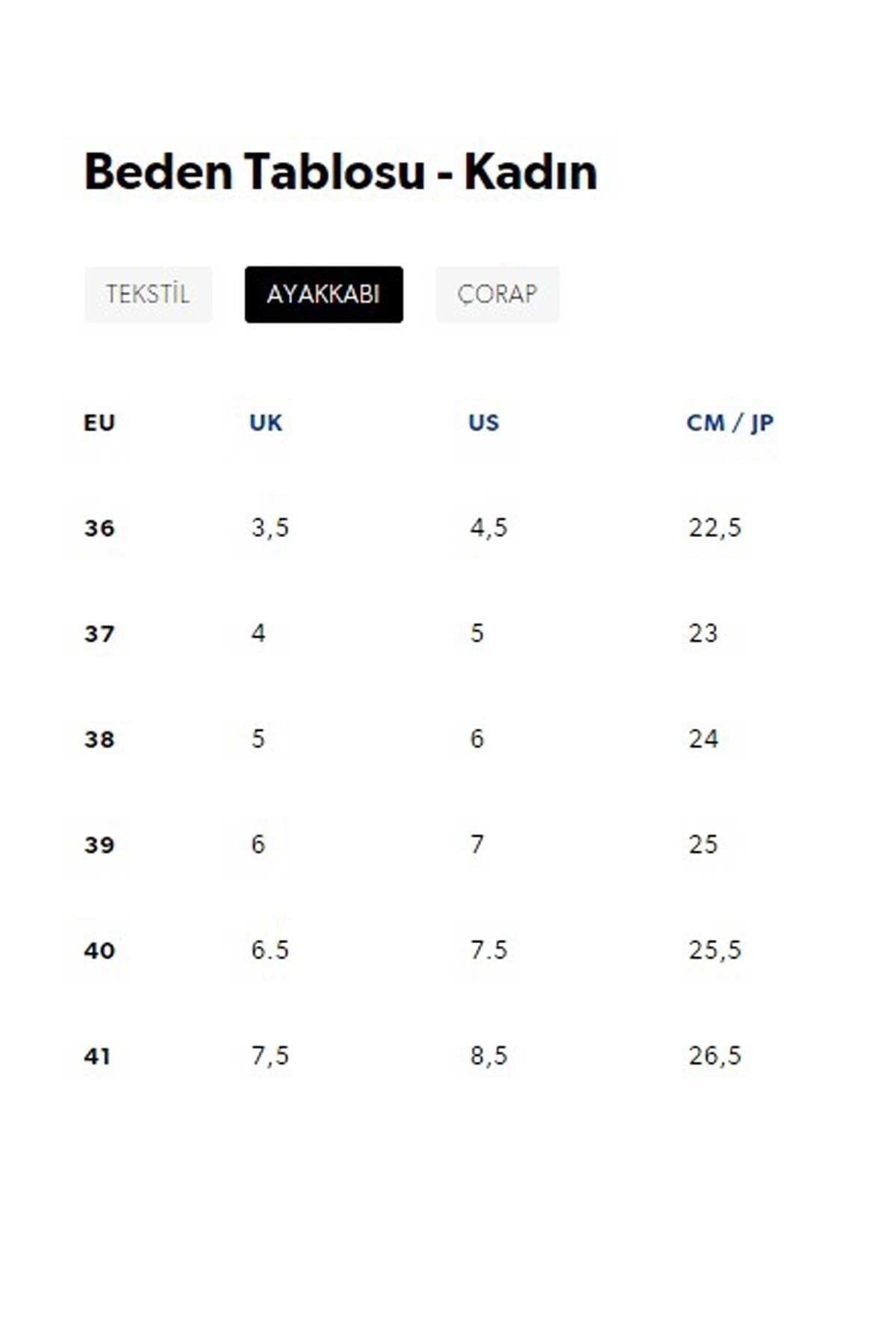Select EU size 40 row label
This screenshot has height=1344, width=896.
point(99,951)
